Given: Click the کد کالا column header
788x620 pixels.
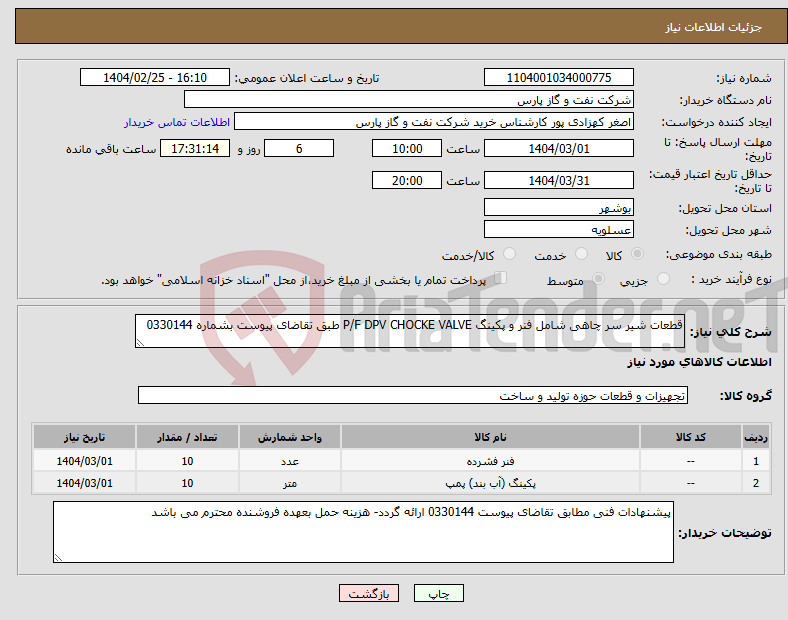Looking at the screenshot, I should coord(691,437).
